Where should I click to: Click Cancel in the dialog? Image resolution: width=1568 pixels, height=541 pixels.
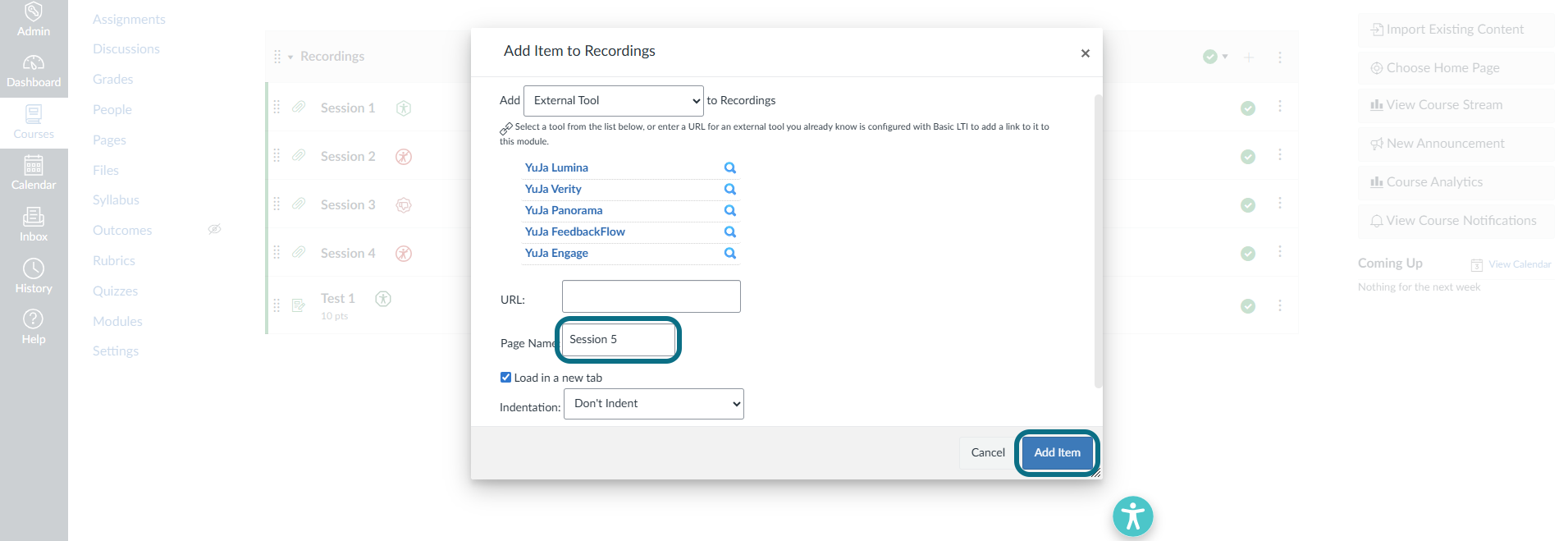[988, 452]
